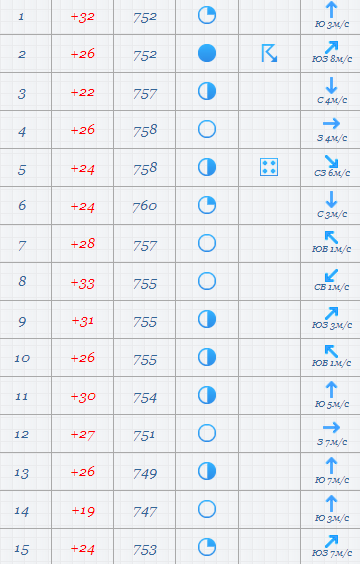Click the З 7м/с wind arrow in row 12
This screenshot has height=564, width=360.
(x=331, y=427)
